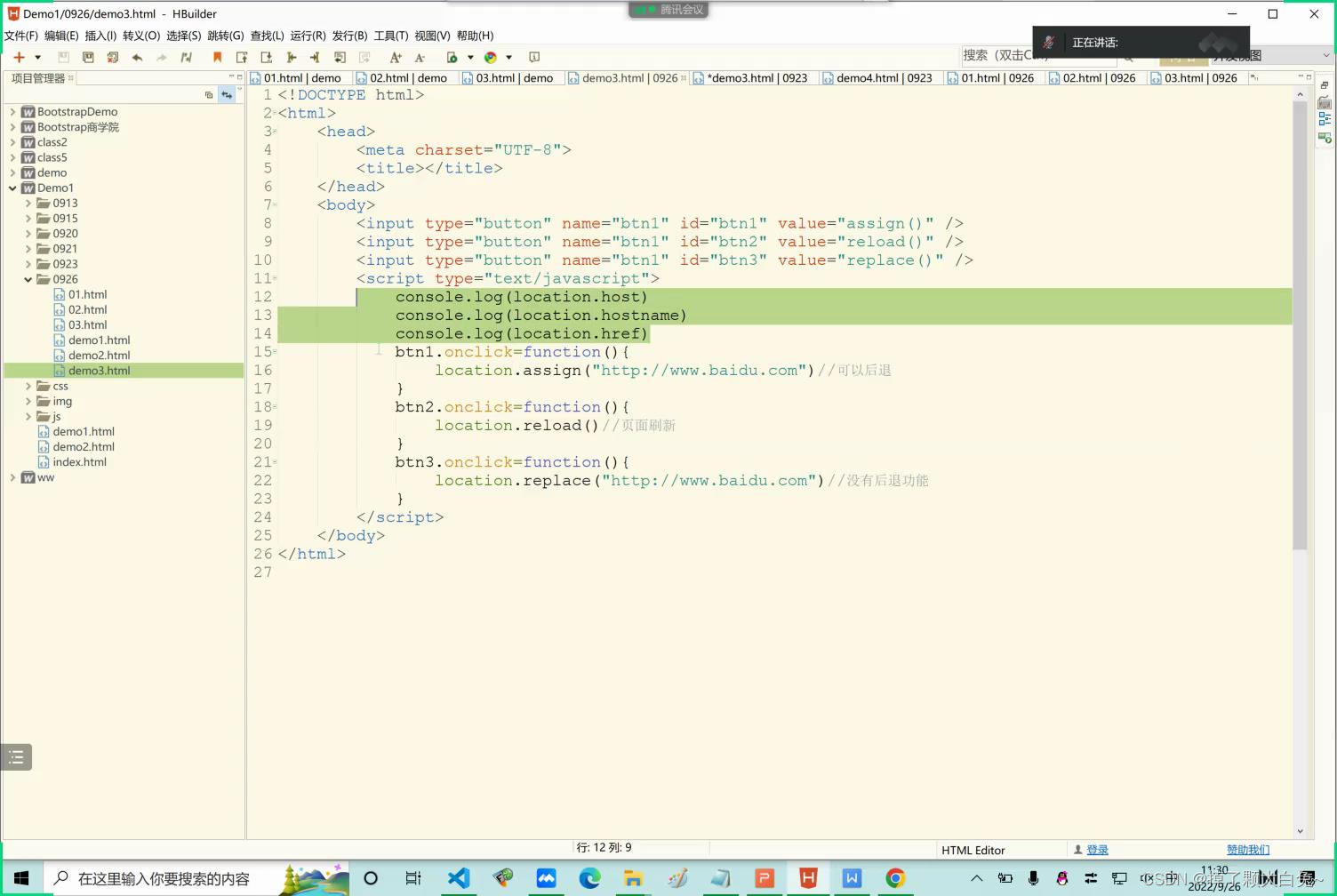Image resolution: width=1337 pixels, height=896 pixels.
Task: Expand the ww project node
Action: 12,478
